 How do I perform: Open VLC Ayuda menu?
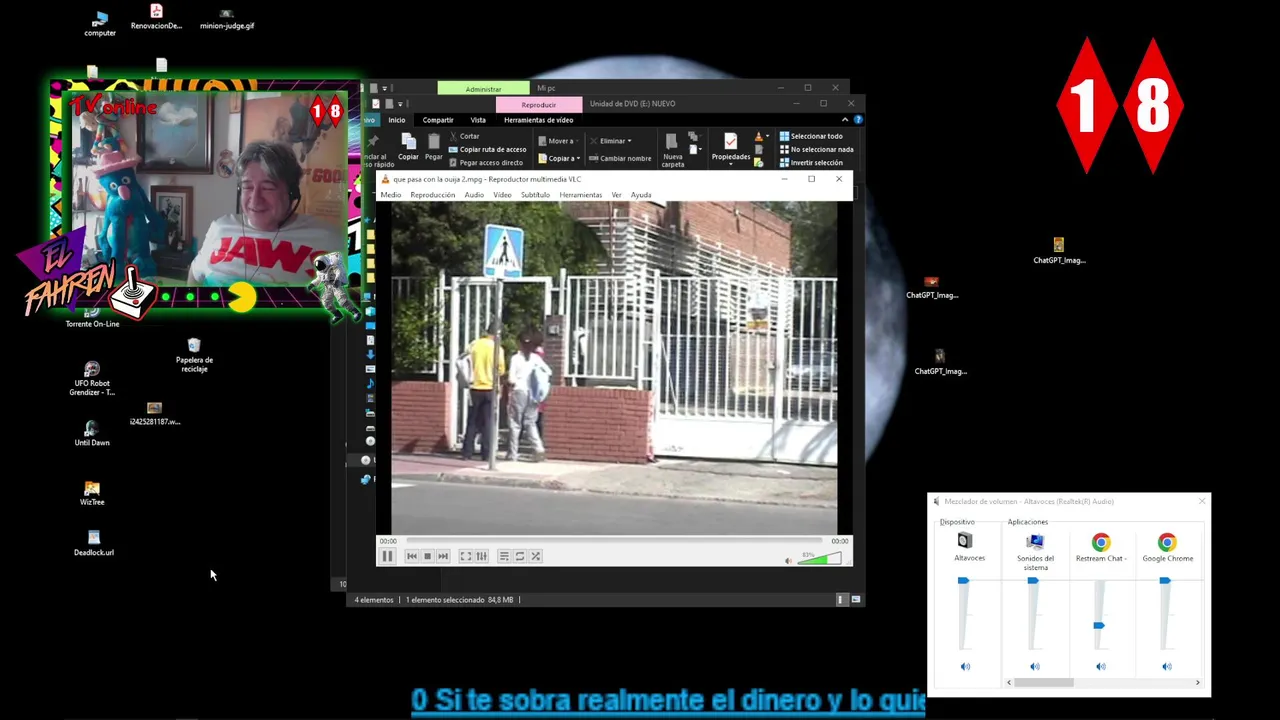coord(641,195)
